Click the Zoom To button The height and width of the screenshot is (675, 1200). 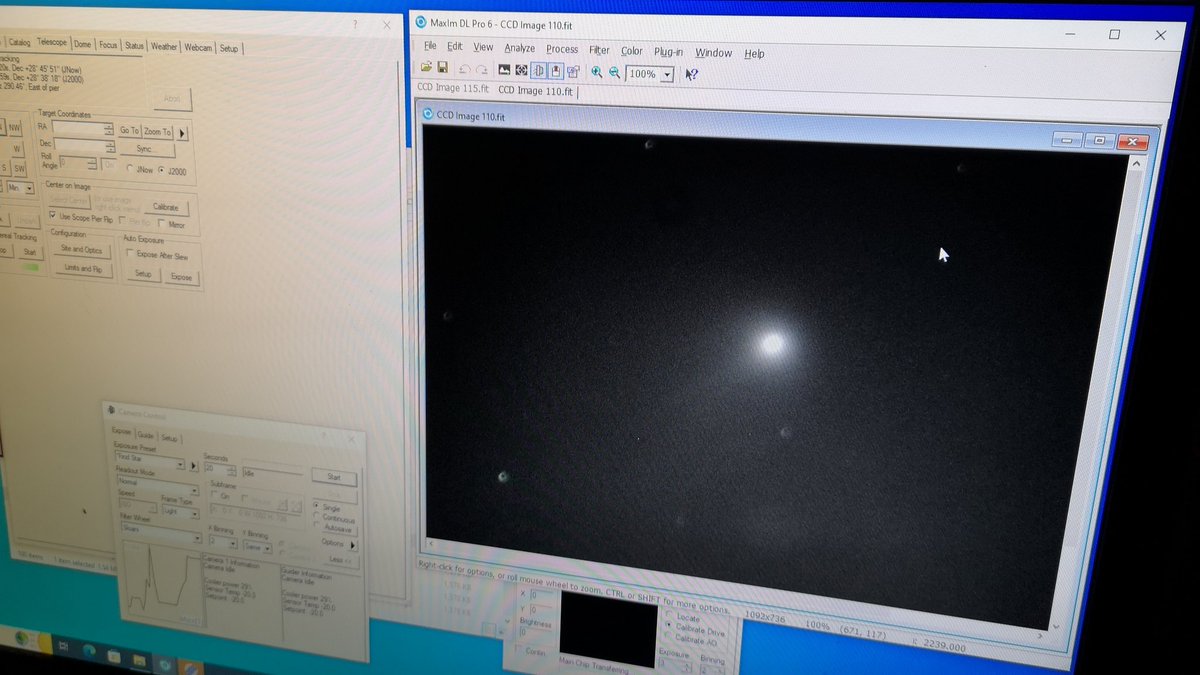[158, 132]
